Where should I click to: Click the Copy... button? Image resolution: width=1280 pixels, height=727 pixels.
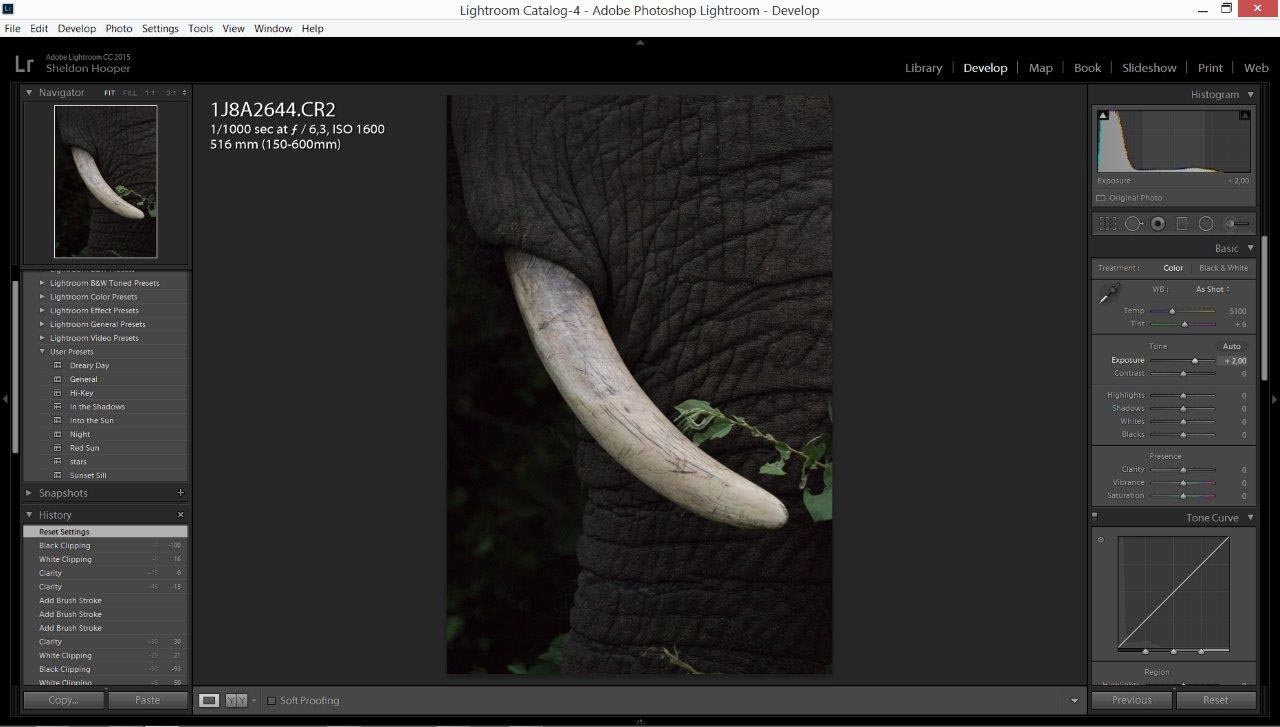(64, 700)
